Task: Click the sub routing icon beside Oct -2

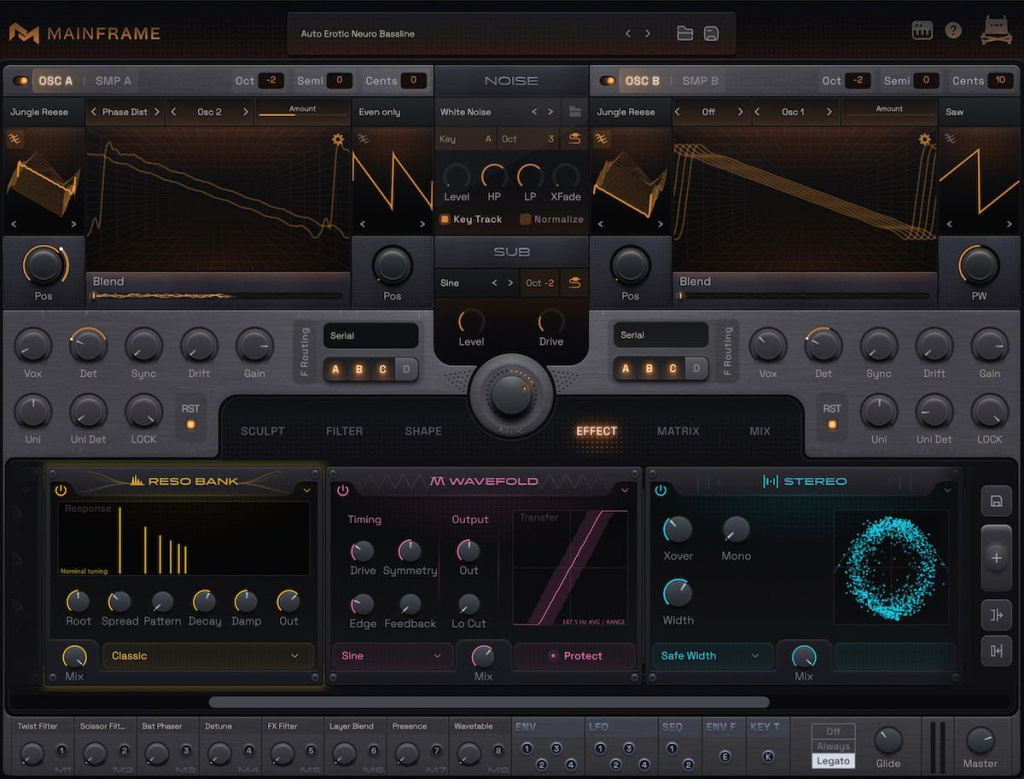Action: [x=574, y=283]
